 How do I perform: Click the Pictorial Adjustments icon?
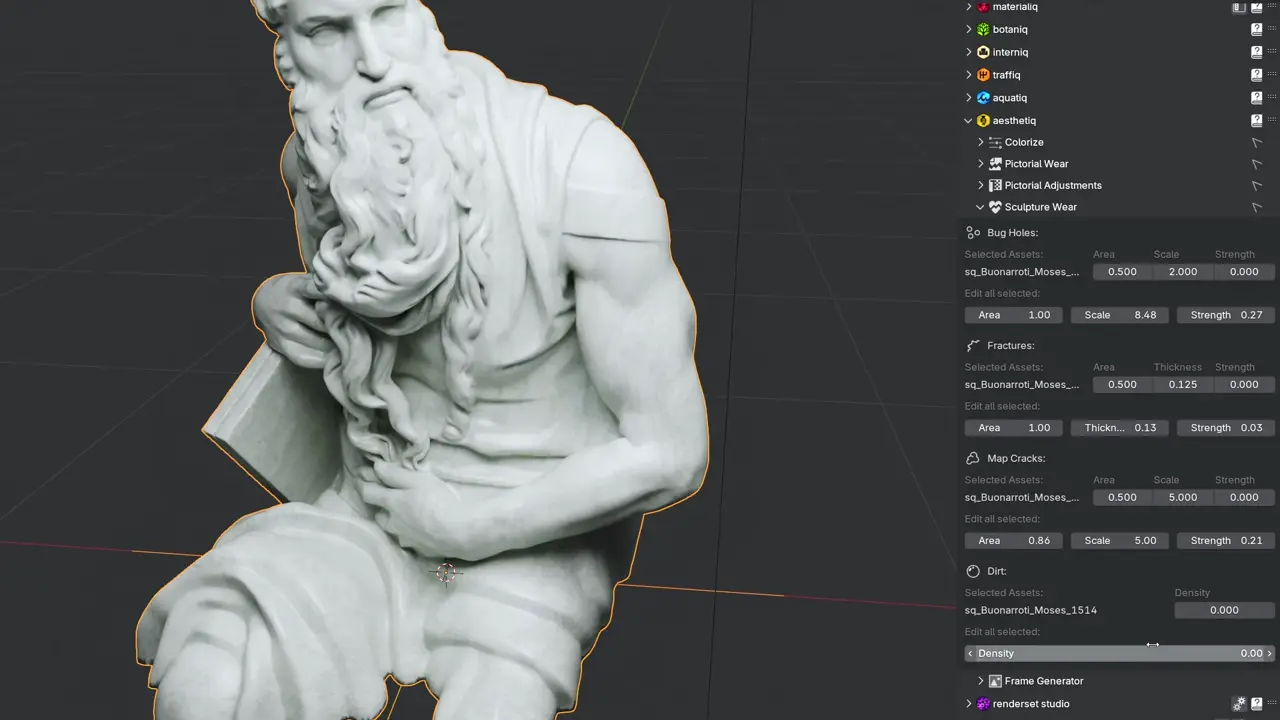995,186
